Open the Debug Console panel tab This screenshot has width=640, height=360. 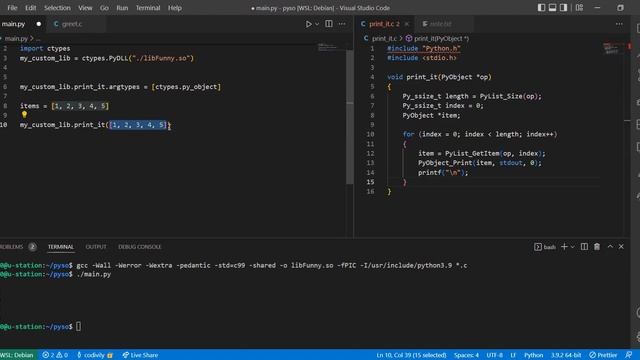(140, 247)
